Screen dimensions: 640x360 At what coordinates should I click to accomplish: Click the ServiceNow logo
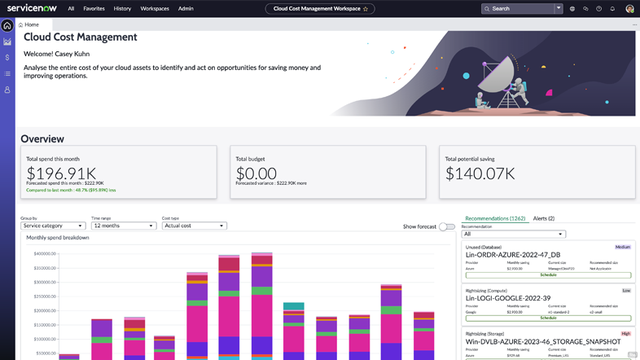point(32,8)
